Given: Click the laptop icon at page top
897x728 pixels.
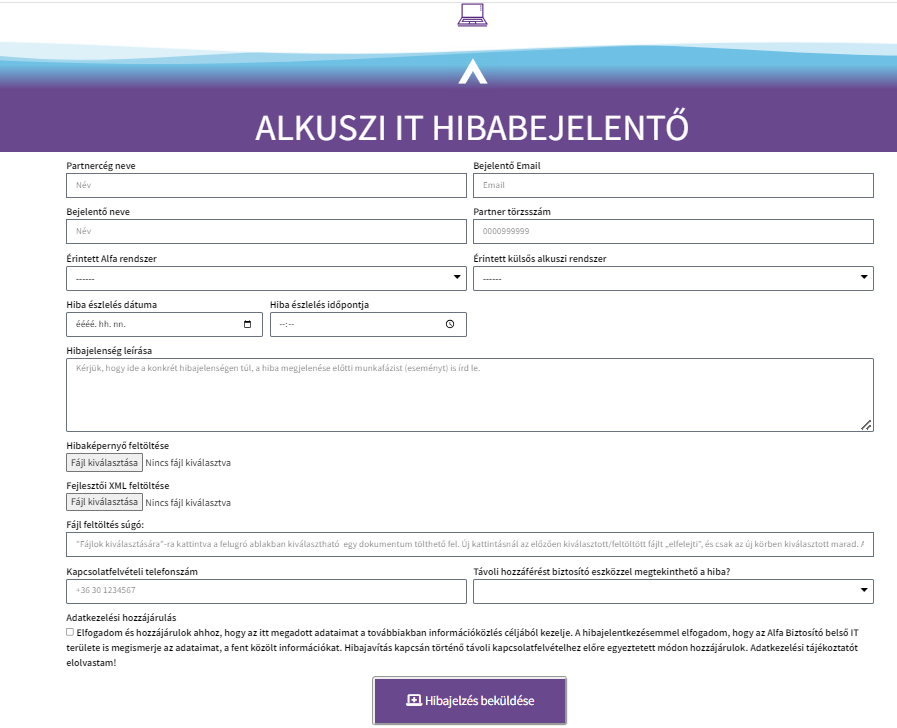Looking at the screenshot, I should pyautogui.click(x=472, y=15).
